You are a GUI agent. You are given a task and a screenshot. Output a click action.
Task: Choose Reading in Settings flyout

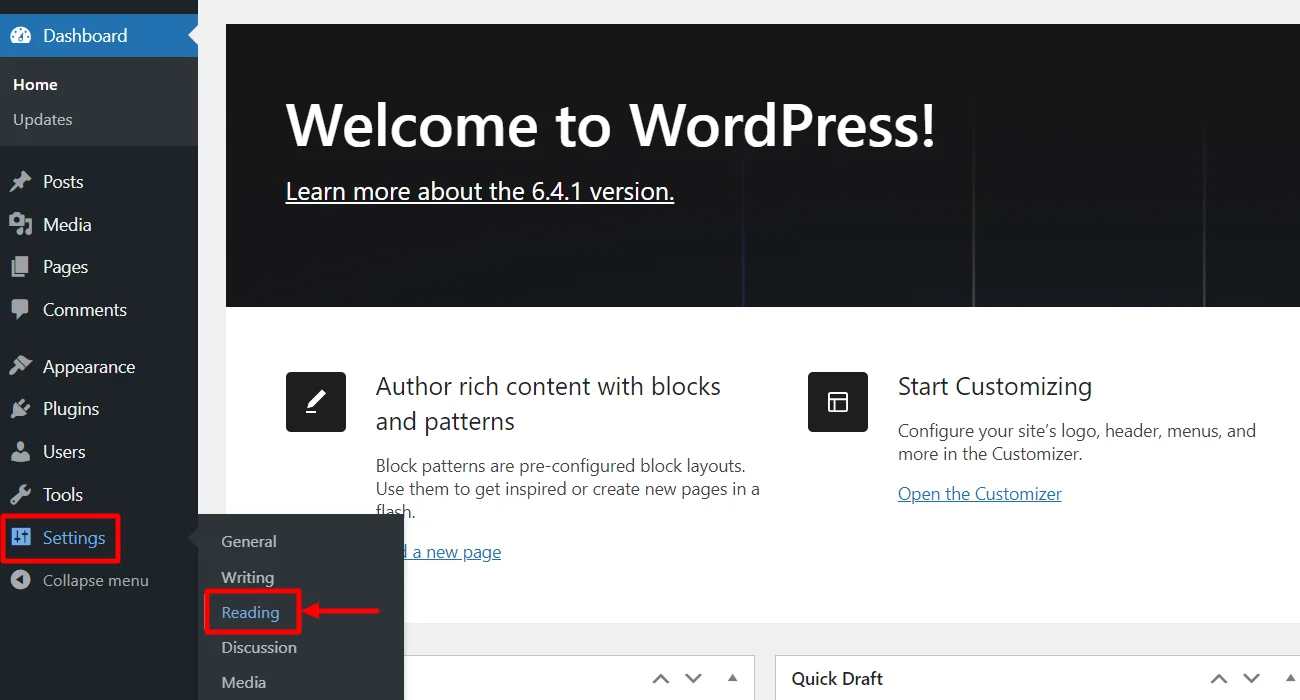pyautogui.click(x=250, y=613)
